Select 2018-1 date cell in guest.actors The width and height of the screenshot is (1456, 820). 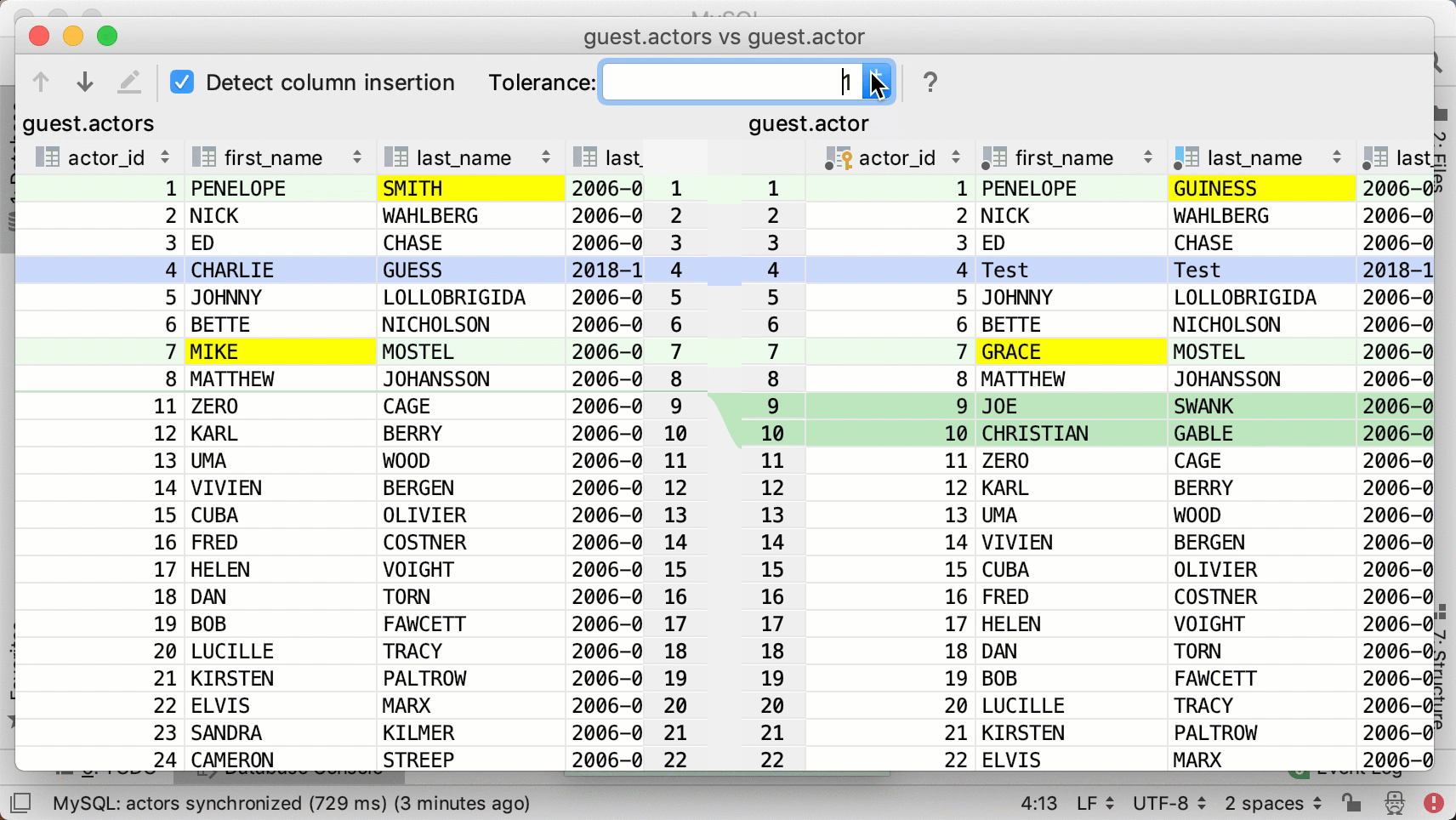[x=605, y=270]
